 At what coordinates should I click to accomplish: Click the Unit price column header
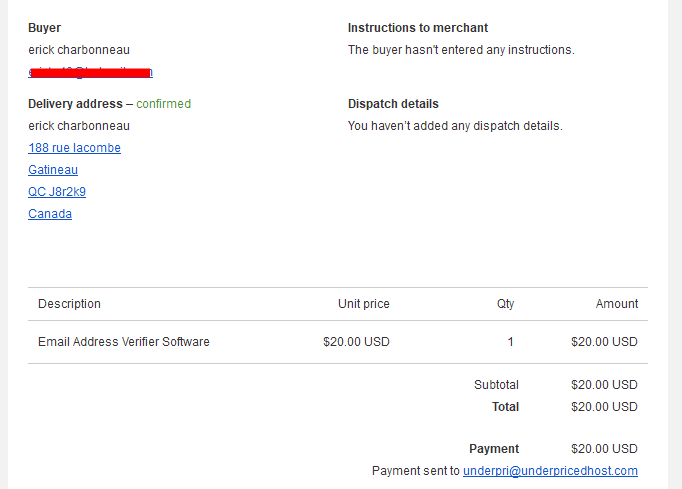[364, 304]
